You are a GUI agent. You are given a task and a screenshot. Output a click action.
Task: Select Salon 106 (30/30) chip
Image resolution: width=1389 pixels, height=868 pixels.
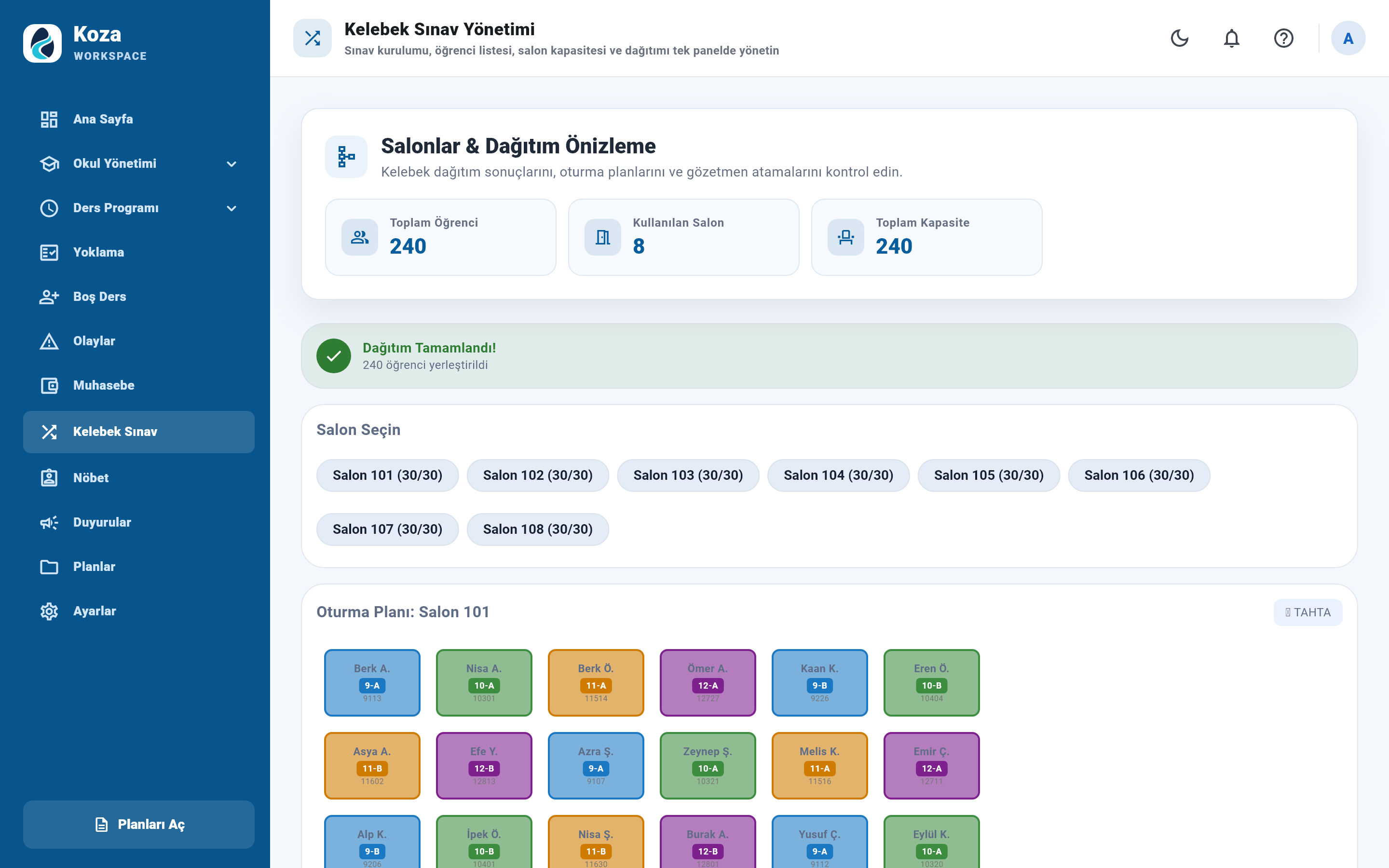click(x=1139, y=475)
